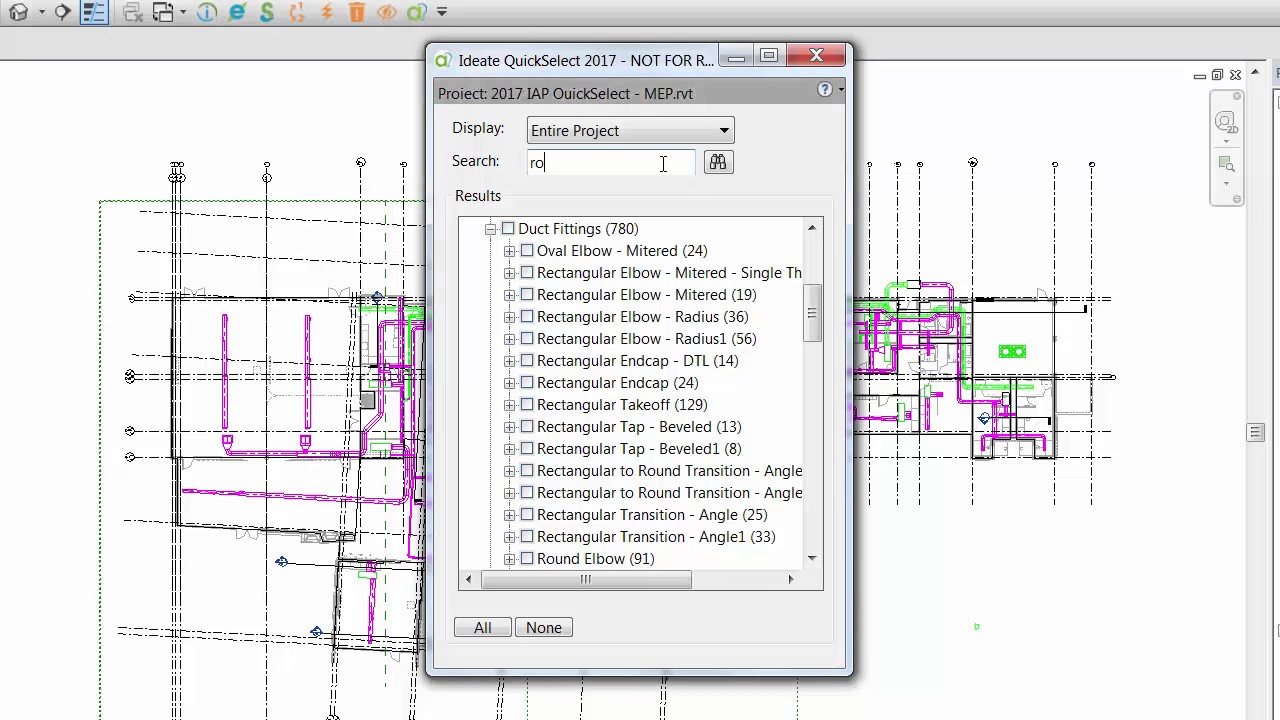
Task: Click the orange trash can toolbar icon
Action: [x=357, y=13]
